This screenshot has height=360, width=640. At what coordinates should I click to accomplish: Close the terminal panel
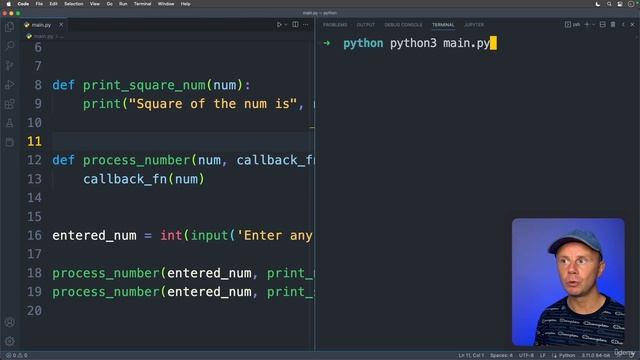(x=632, y=25)
